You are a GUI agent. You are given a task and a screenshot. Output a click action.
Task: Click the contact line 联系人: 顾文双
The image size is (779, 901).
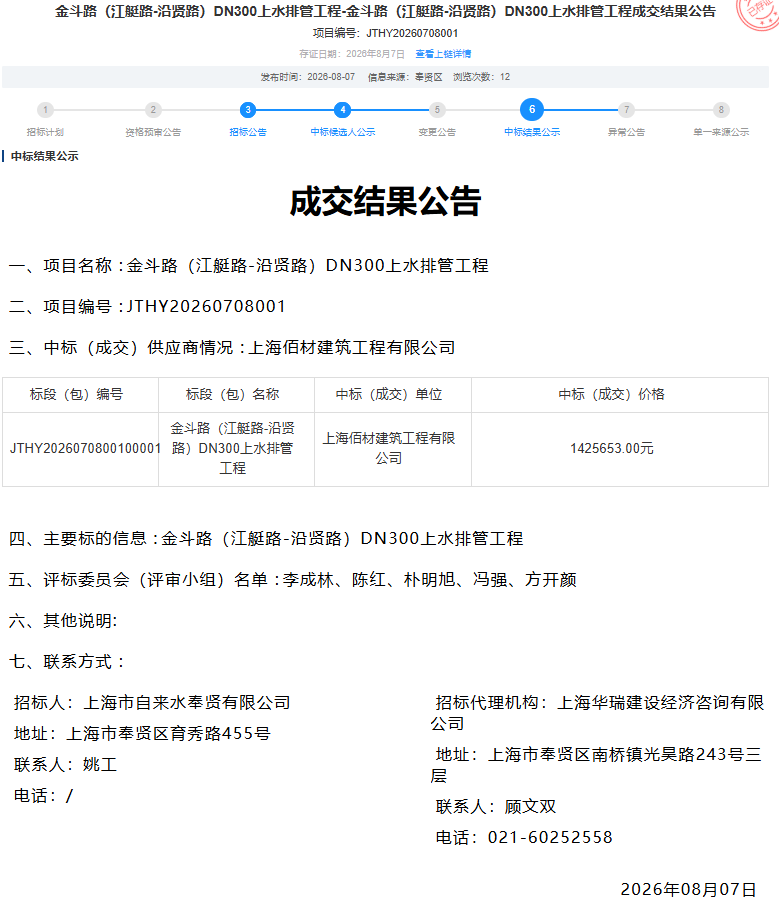496,807
